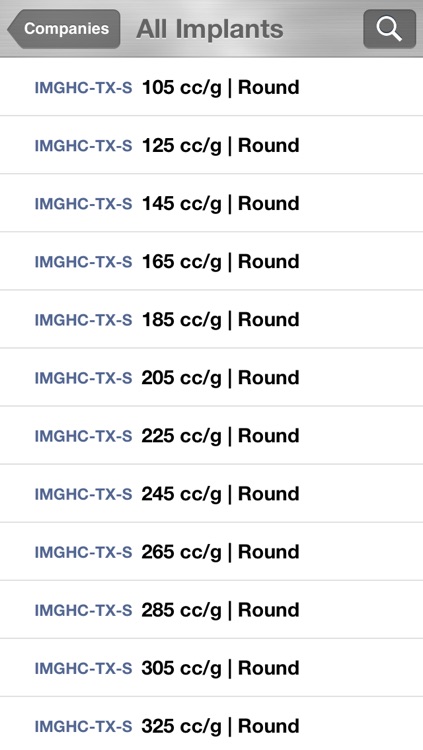423x750 pixels.
Task: Click IMGHC-TX-S code beside 325 cc/g
Action: (83, 726)
